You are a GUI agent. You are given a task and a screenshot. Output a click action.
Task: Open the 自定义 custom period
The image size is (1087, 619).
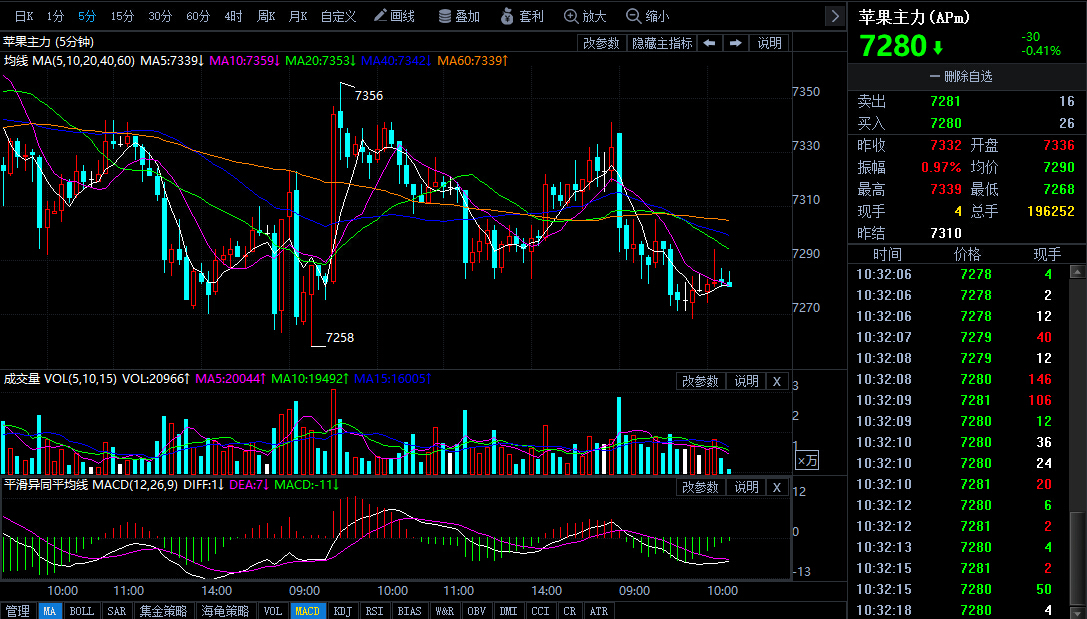pyautogui.click(x=338, y=16)
